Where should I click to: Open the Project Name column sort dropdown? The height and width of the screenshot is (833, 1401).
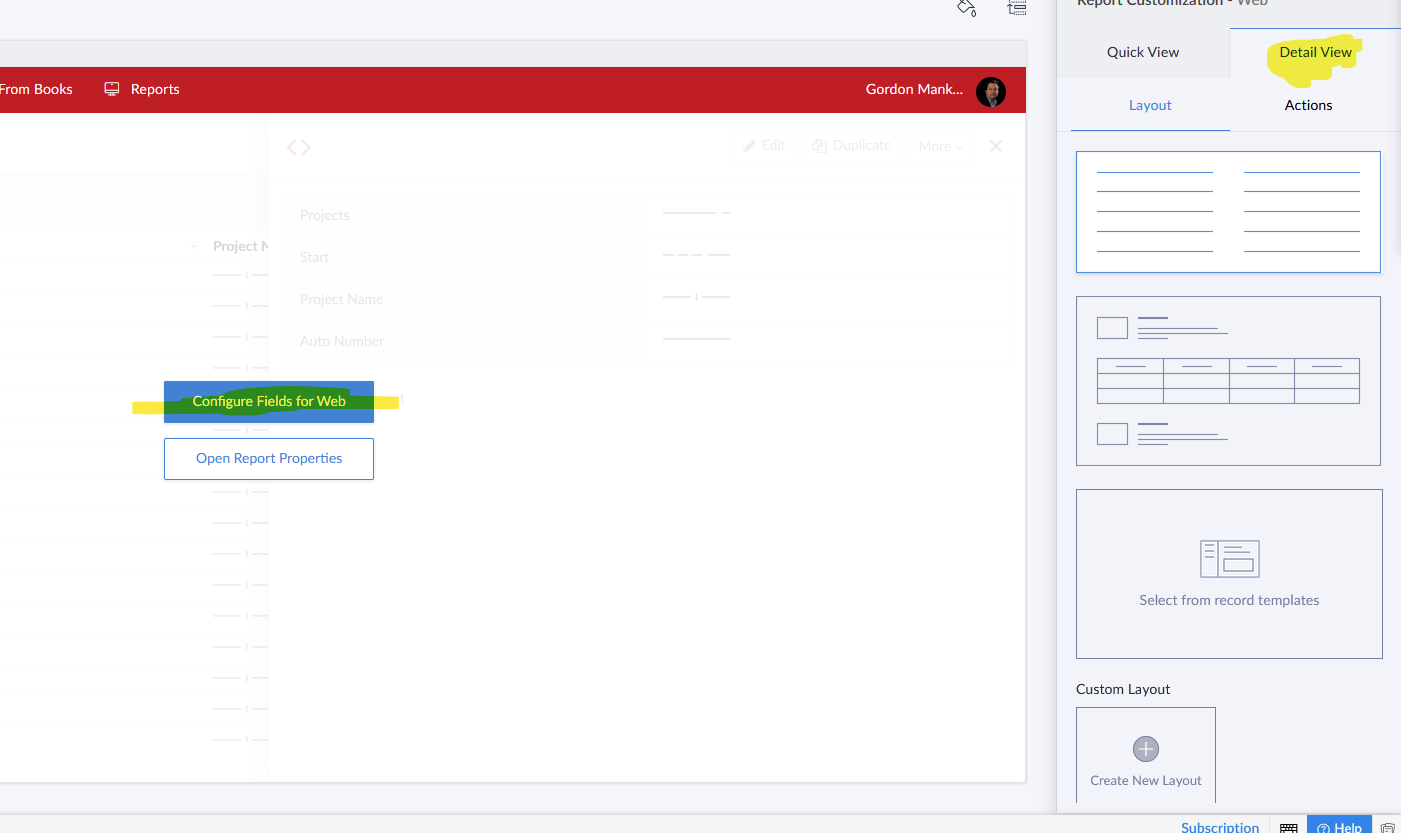(193, 246)
